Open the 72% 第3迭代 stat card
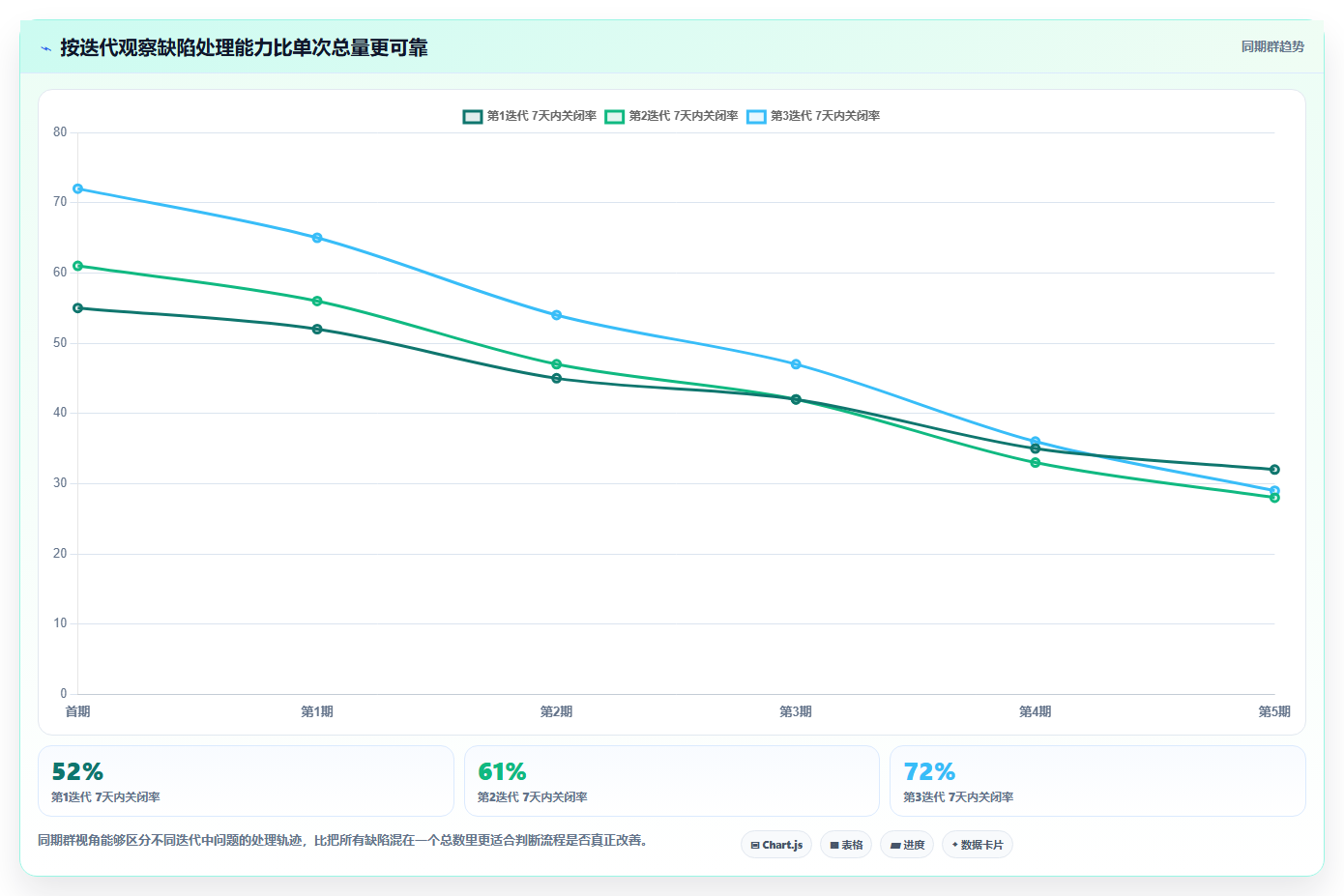Viewport: 1344px width, 896px height. (x=1097, y=781)
